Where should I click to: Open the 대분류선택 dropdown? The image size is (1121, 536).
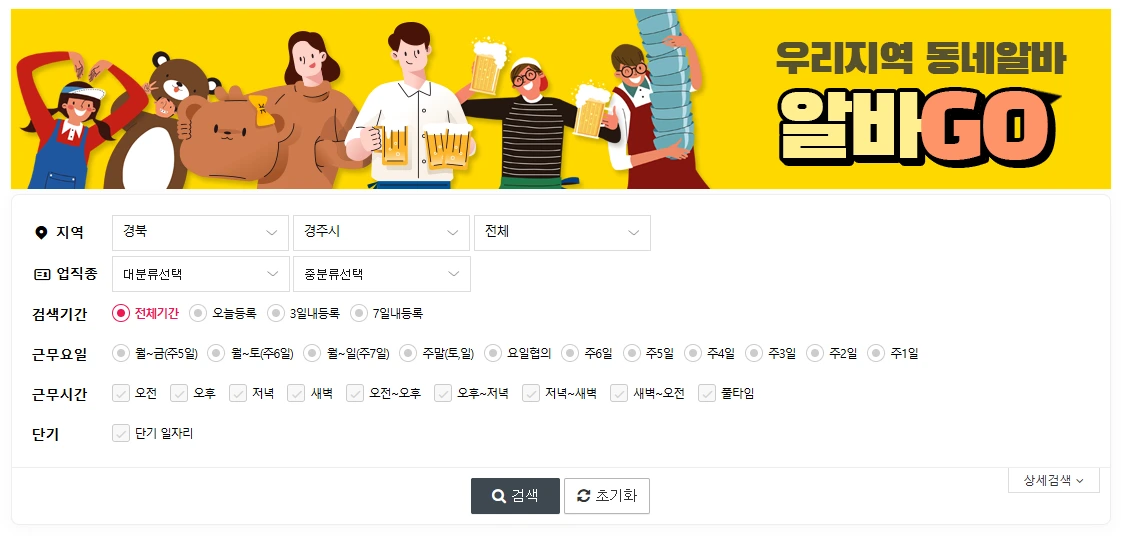[200, 274]
